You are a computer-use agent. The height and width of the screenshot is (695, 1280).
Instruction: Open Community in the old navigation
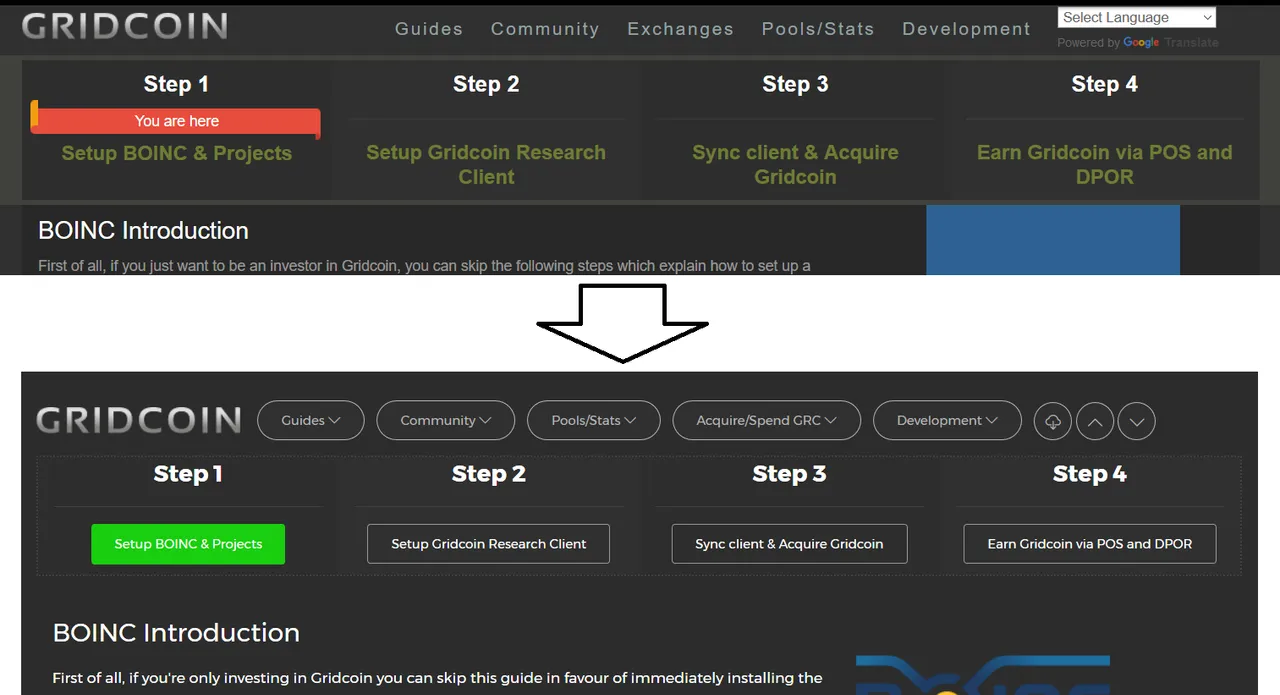pyautogui.click(x=545, y=29)
